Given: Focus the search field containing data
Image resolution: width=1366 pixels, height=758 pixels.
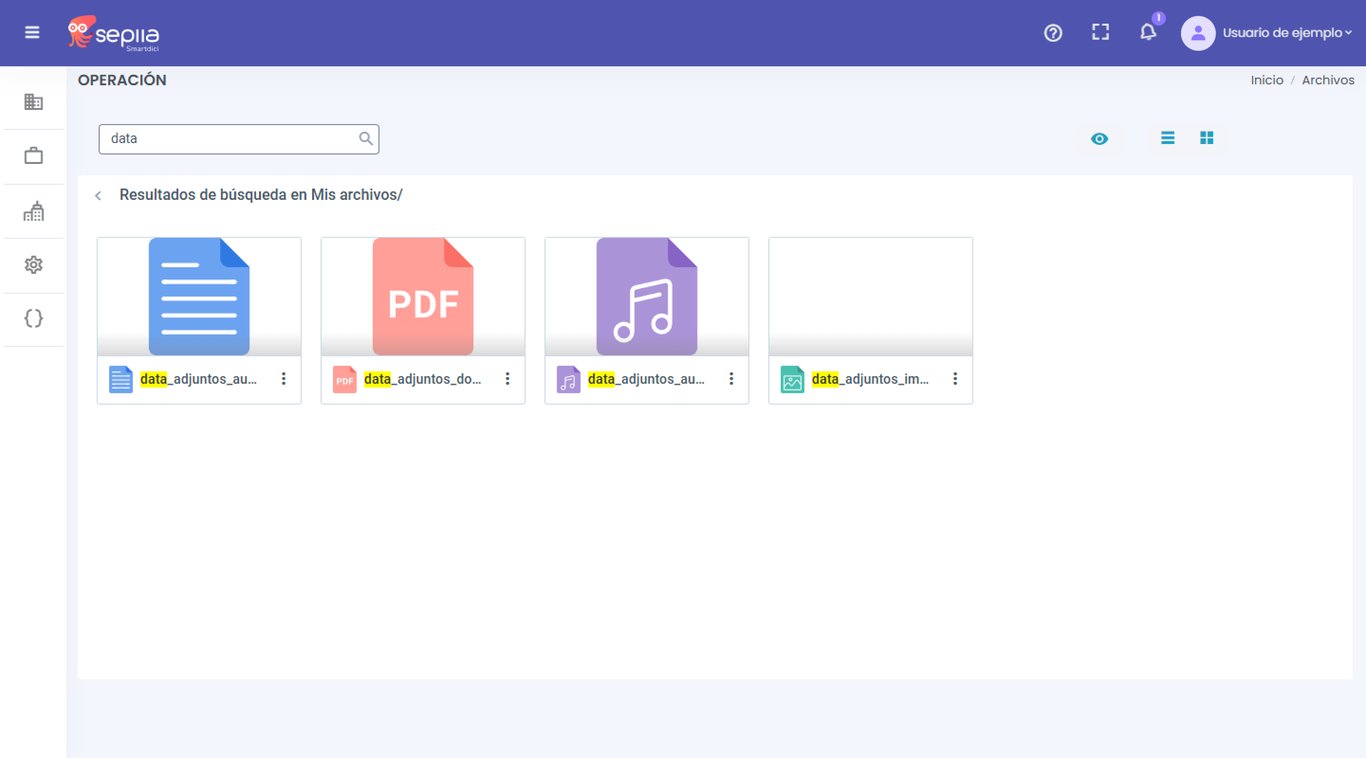Looking at the screenshot, I should [x=239, y=139].
